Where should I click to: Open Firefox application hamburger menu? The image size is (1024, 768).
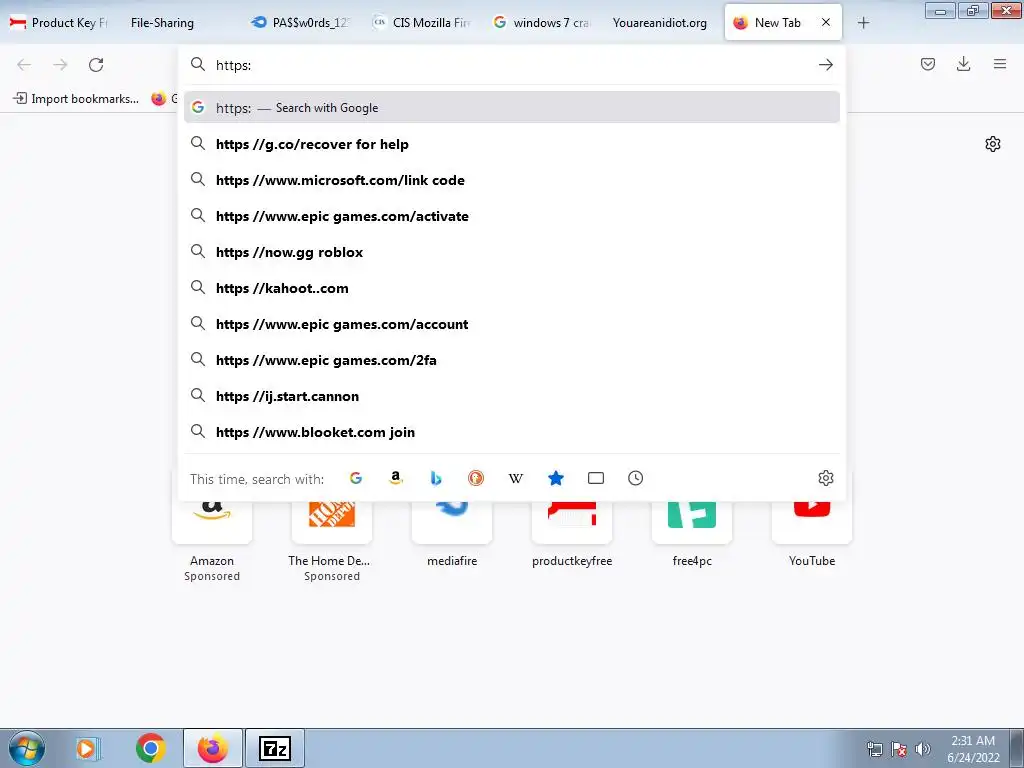tap(1000, 64)
